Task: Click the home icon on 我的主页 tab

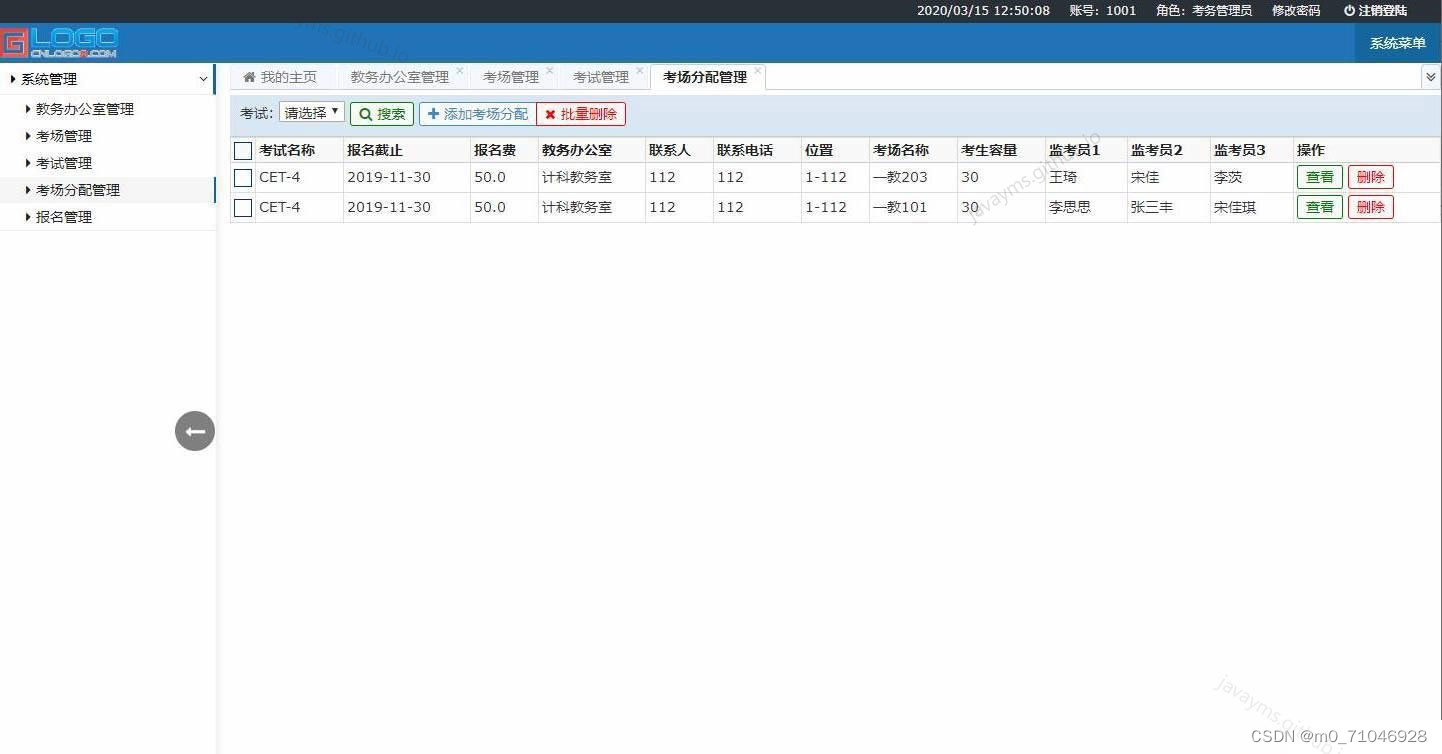Action: 249,77
